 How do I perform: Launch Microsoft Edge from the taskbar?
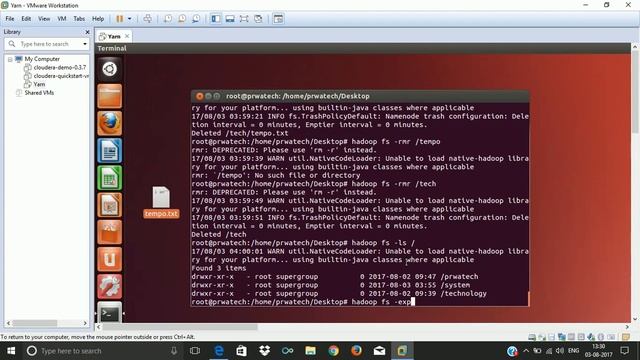click(219, 351)
